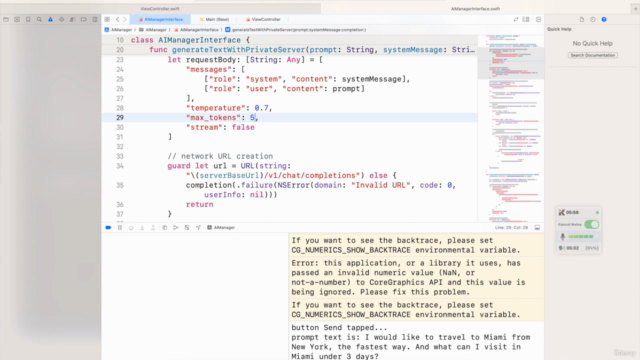Hide the debug area with panel icon
The height and width of the screenshot is (360, 640).
click(537, 227)
